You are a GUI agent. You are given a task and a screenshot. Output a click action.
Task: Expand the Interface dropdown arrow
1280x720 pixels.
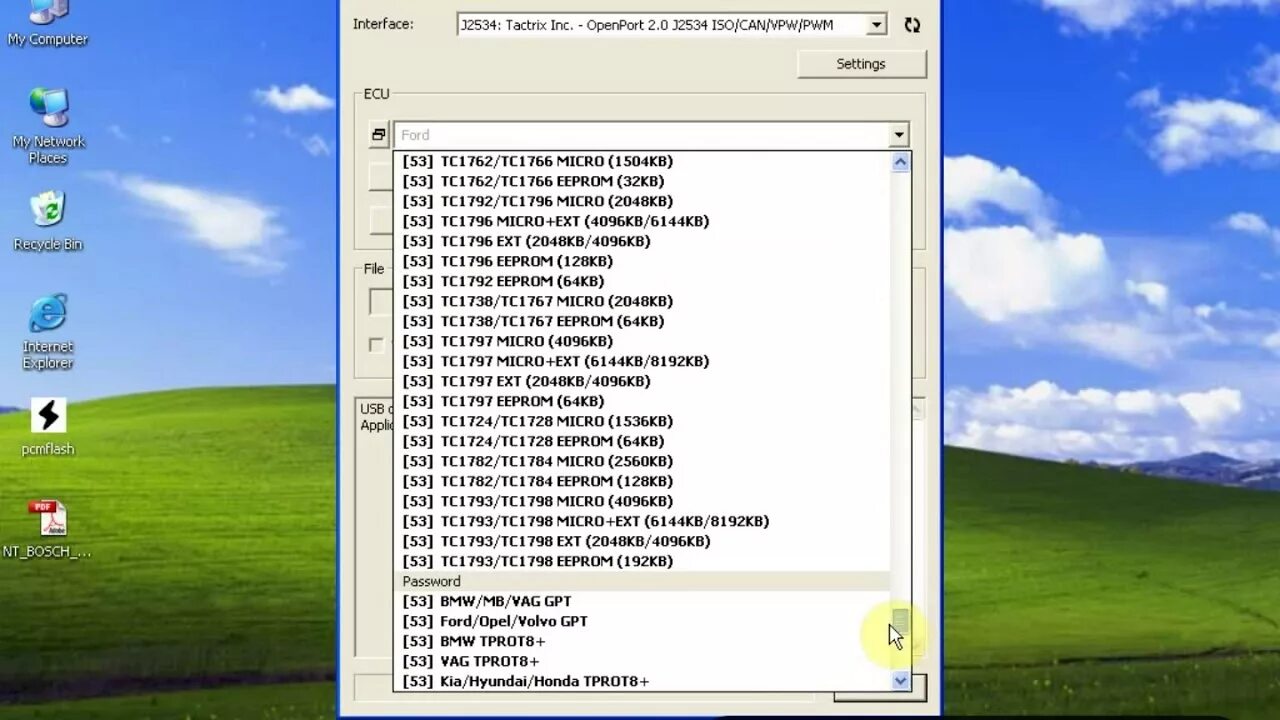tap(876, 25)
